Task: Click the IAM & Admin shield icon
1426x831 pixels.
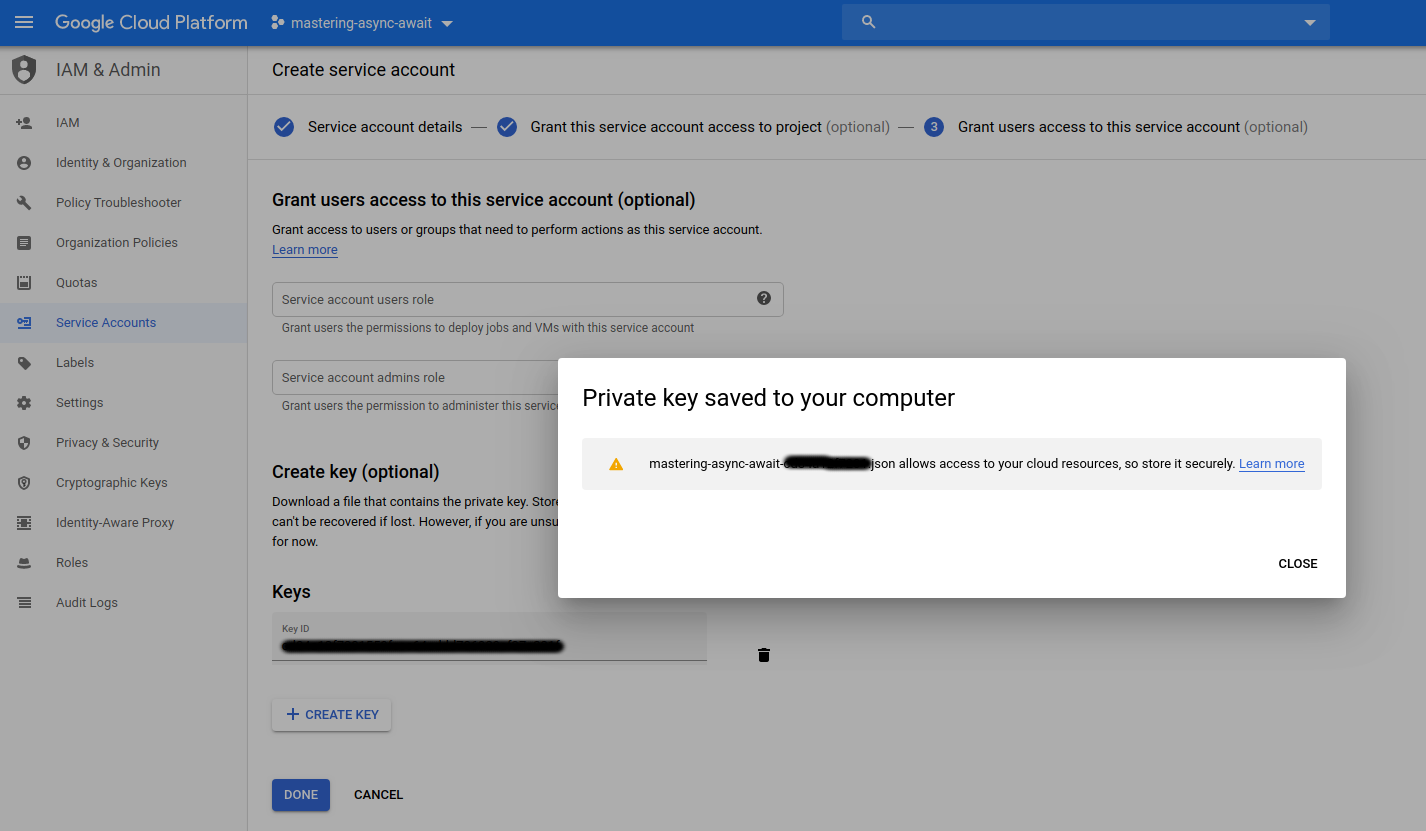Action: point(24,70)
